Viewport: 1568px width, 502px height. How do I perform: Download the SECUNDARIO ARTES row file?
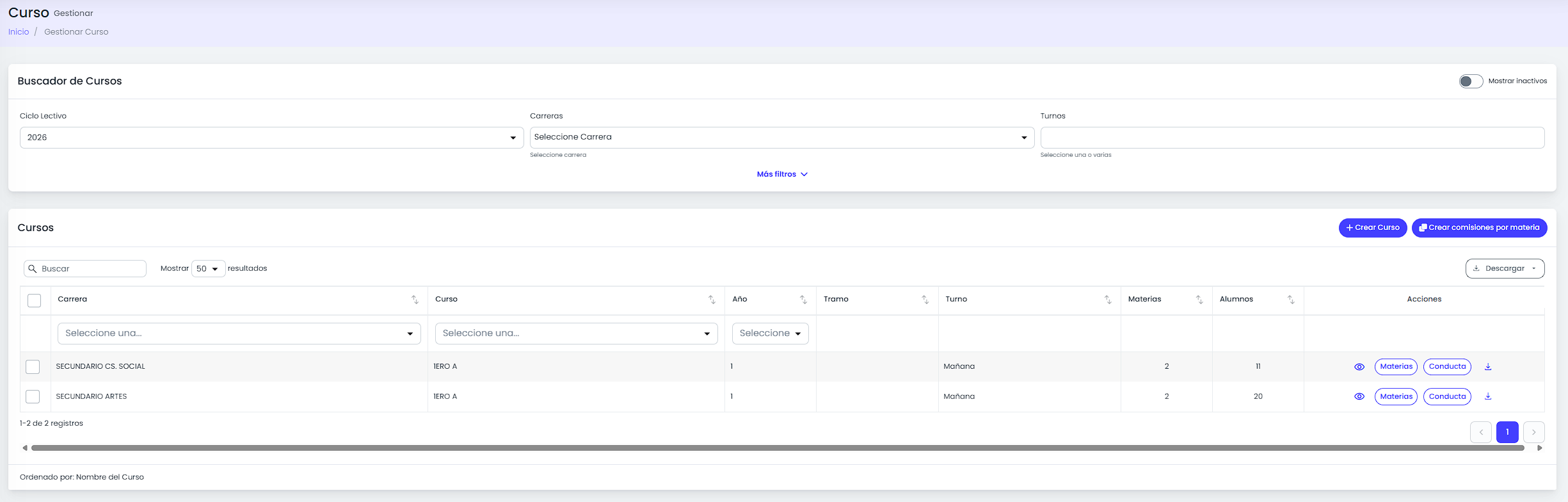(x=1488, y=396)
